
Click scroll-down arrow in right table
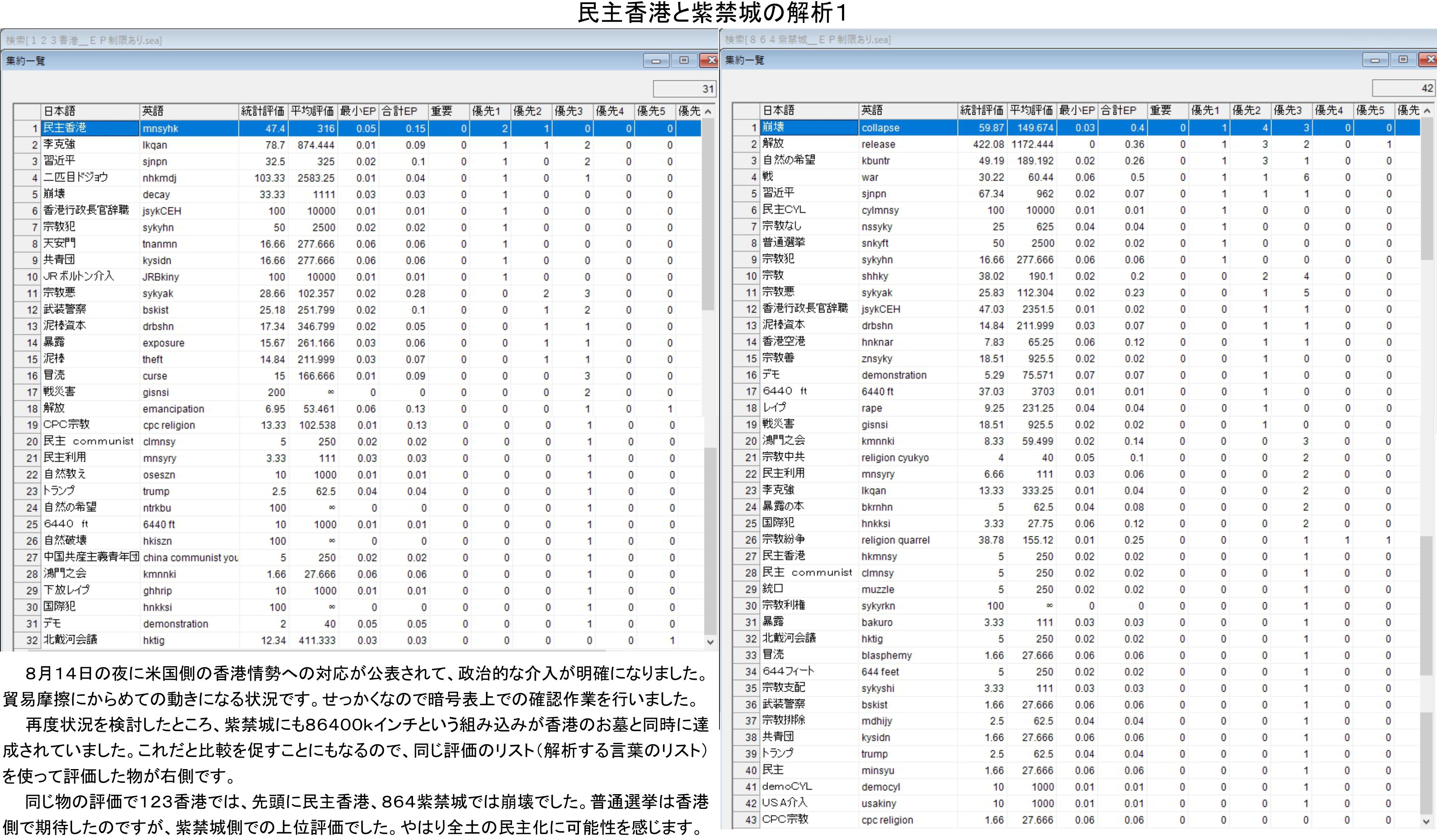coord(1427,821)
